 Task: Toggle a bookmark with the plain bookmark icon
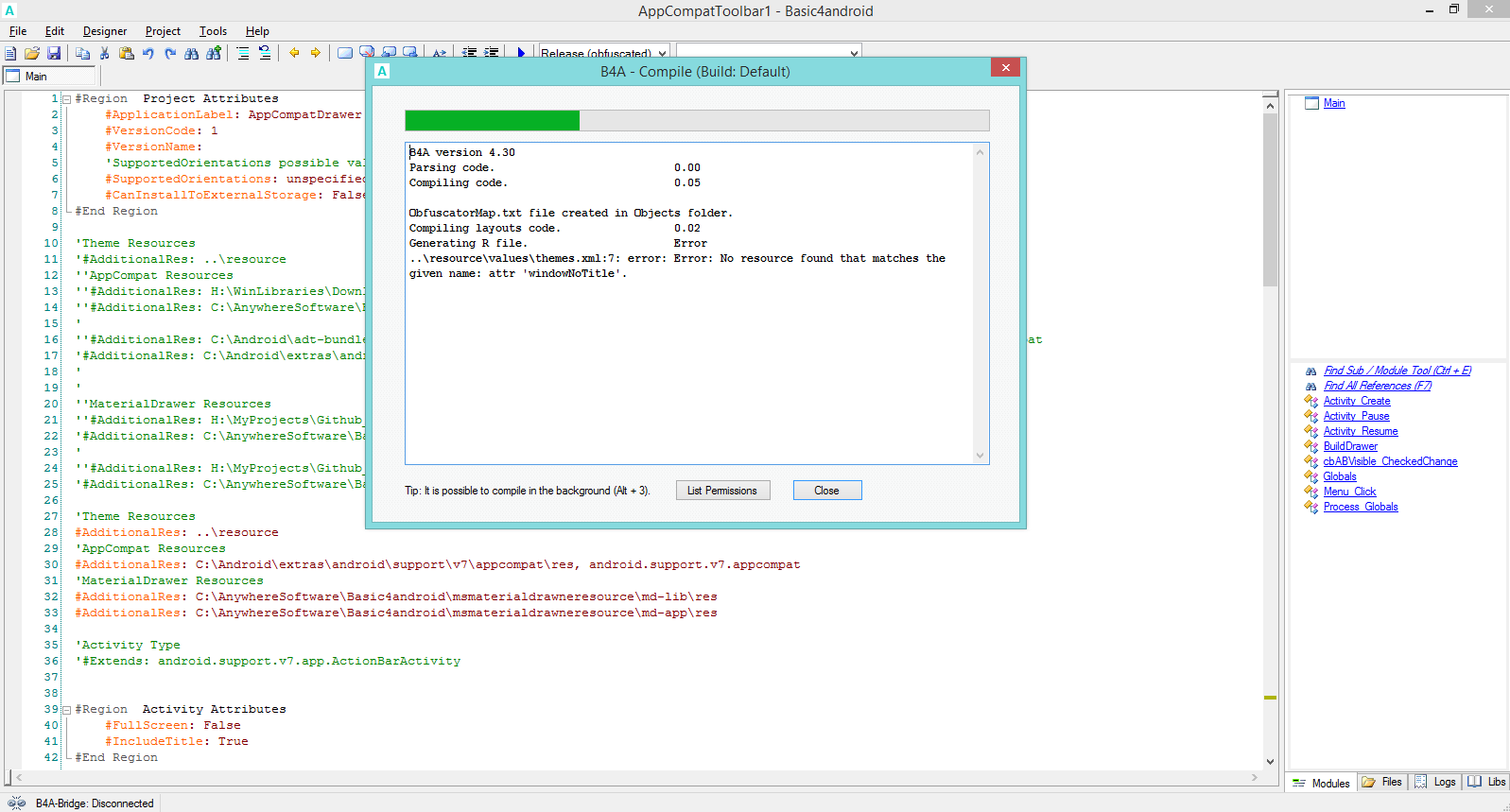click(x=345, y=54)
